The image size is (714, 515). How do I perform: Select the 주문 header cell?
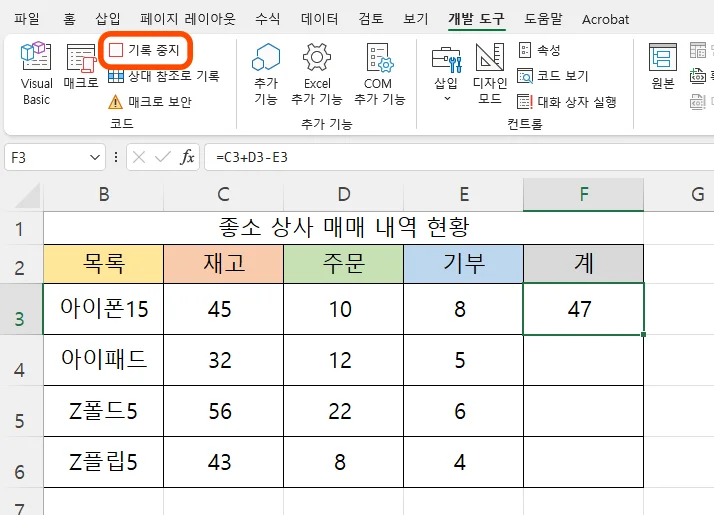(343, 264)
